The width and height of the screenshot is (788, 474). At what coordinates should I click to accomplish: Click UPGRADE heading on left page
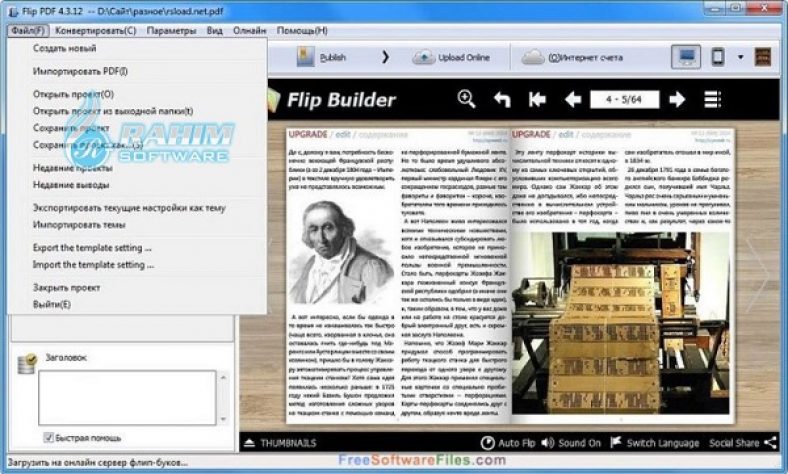[308, 135]
